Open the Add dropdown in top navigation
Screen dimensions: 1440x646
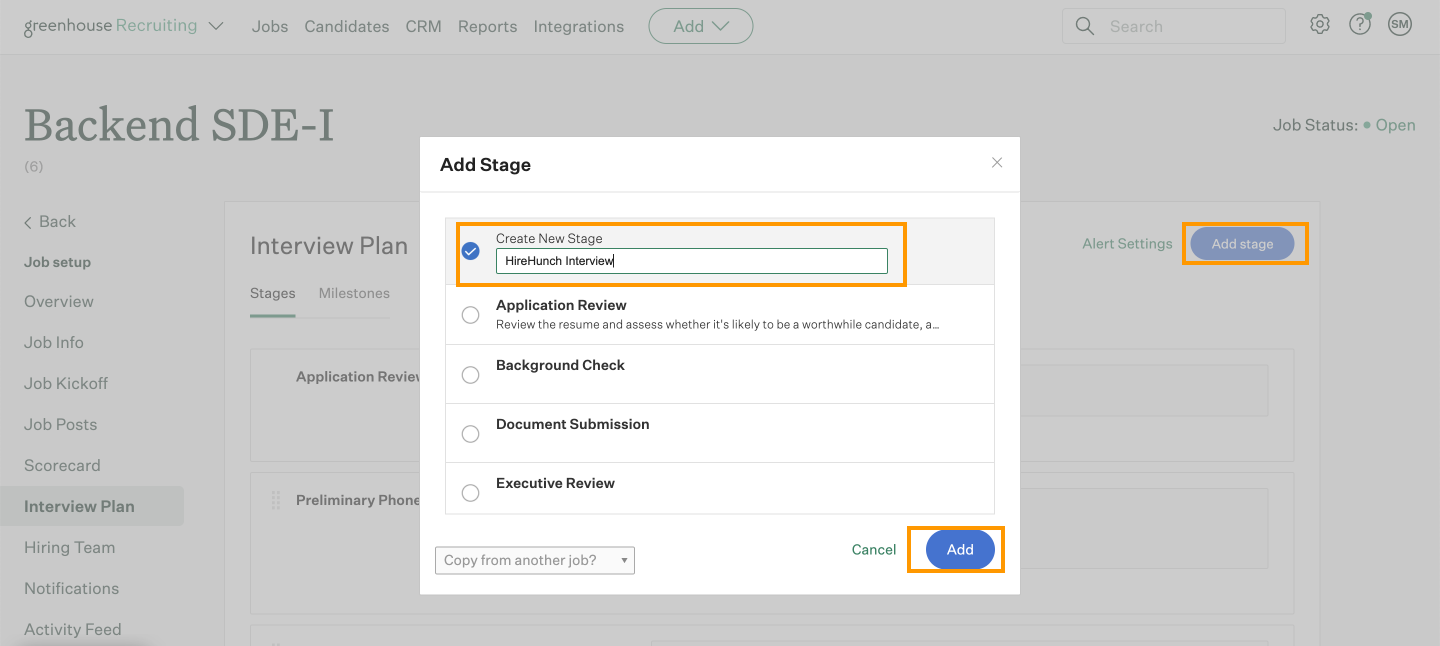(x=701, y=26)
